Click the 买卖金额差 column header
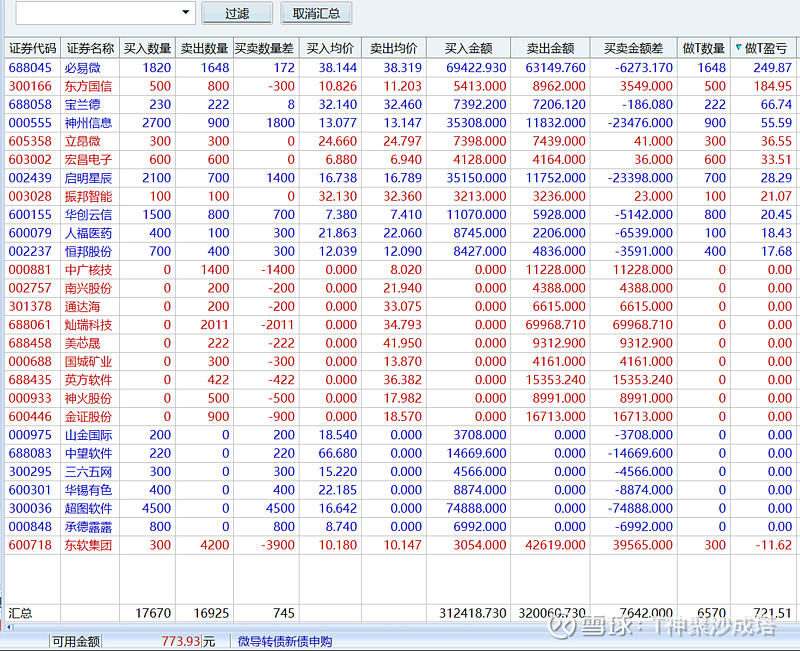 pos(634,48)
